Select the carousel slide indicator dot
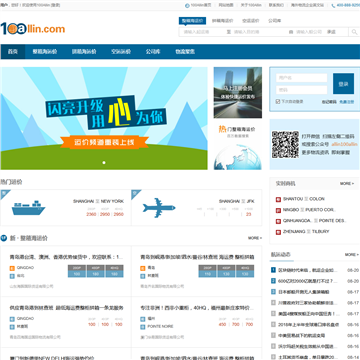This screenshot has height=360, width=360. (x=104, y=163)
